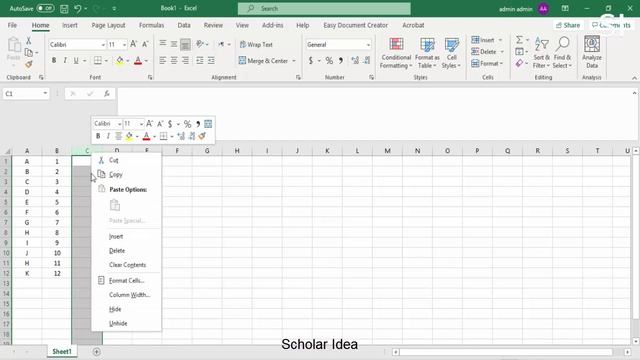Toggle Underline in the ribbon Font group
Viewport: 640px width, 360px height.
pos(76,60)
